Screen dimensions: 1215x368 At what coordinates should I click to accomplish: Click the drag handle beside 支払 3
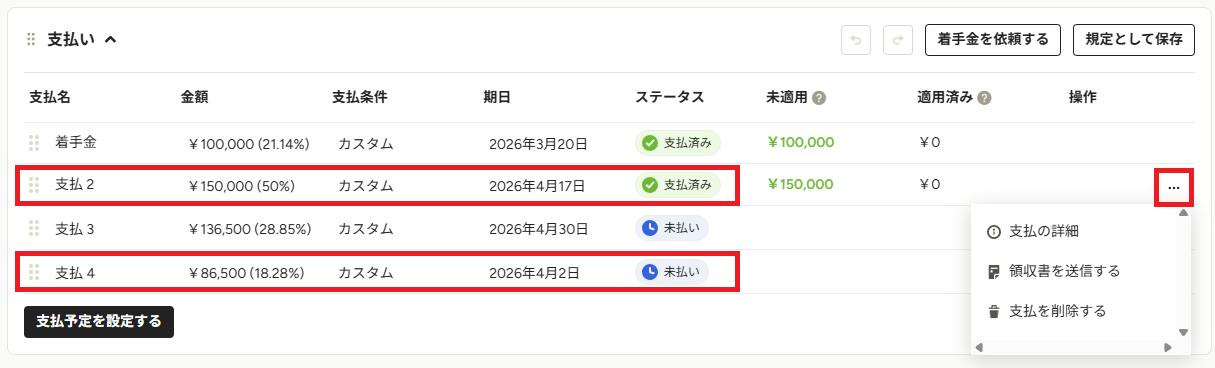click(34, 229)
